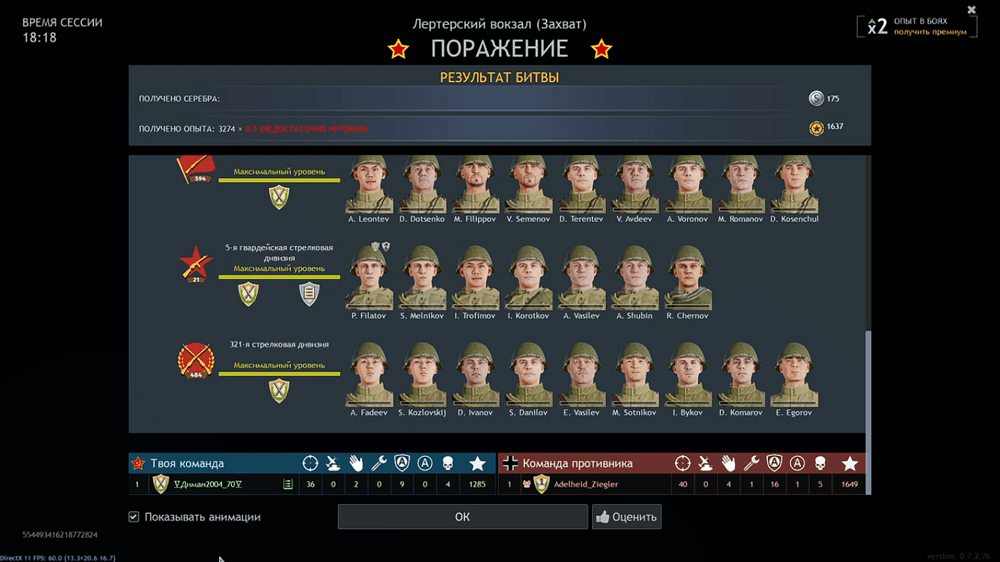Click the gold experience star icon showing 1637
Viewport: 1000px width, 562px height.
tap(816, 128)
